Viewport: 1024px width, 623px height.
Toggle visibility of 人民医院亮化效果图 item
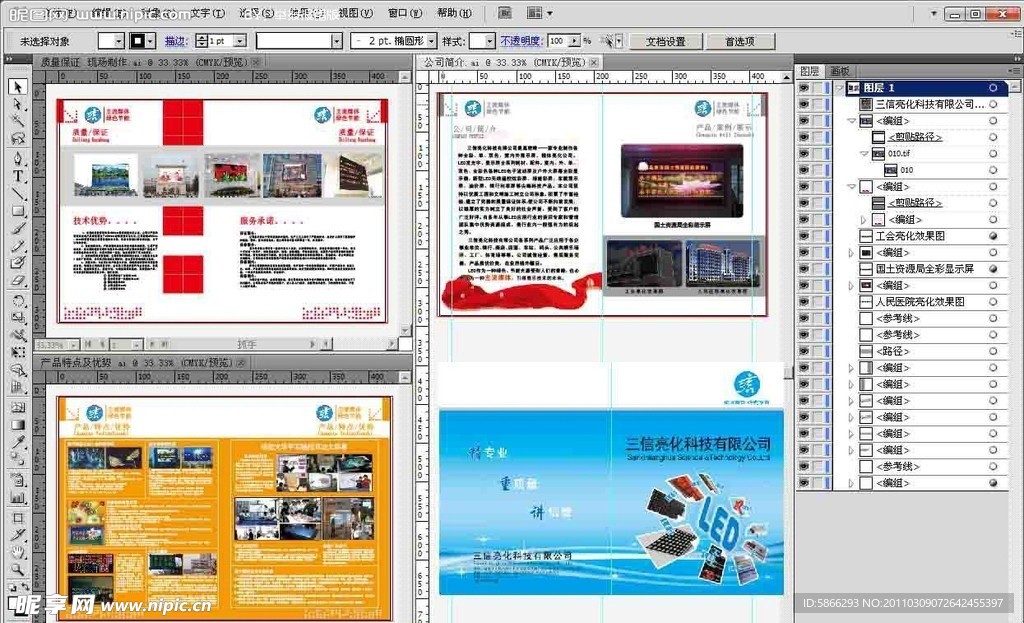pos(803,301)
